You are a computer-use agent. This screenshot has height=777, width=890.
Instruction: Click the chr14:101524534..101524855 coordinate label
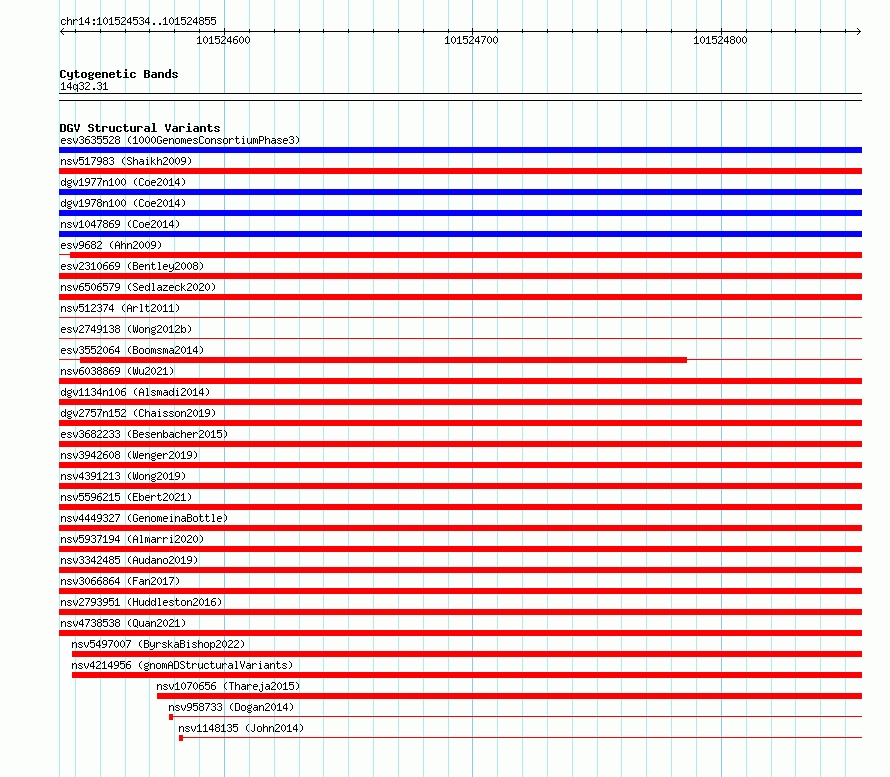[x=138, y=22]
